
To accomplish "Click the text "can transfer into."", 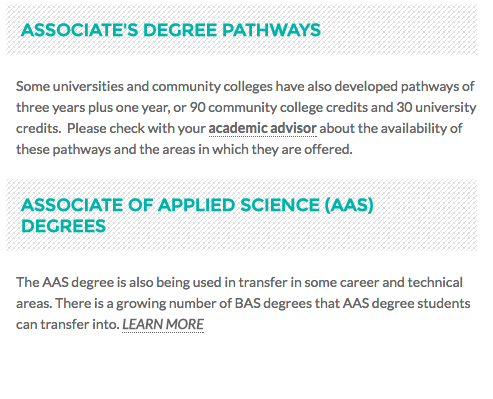I will (68, 324).
